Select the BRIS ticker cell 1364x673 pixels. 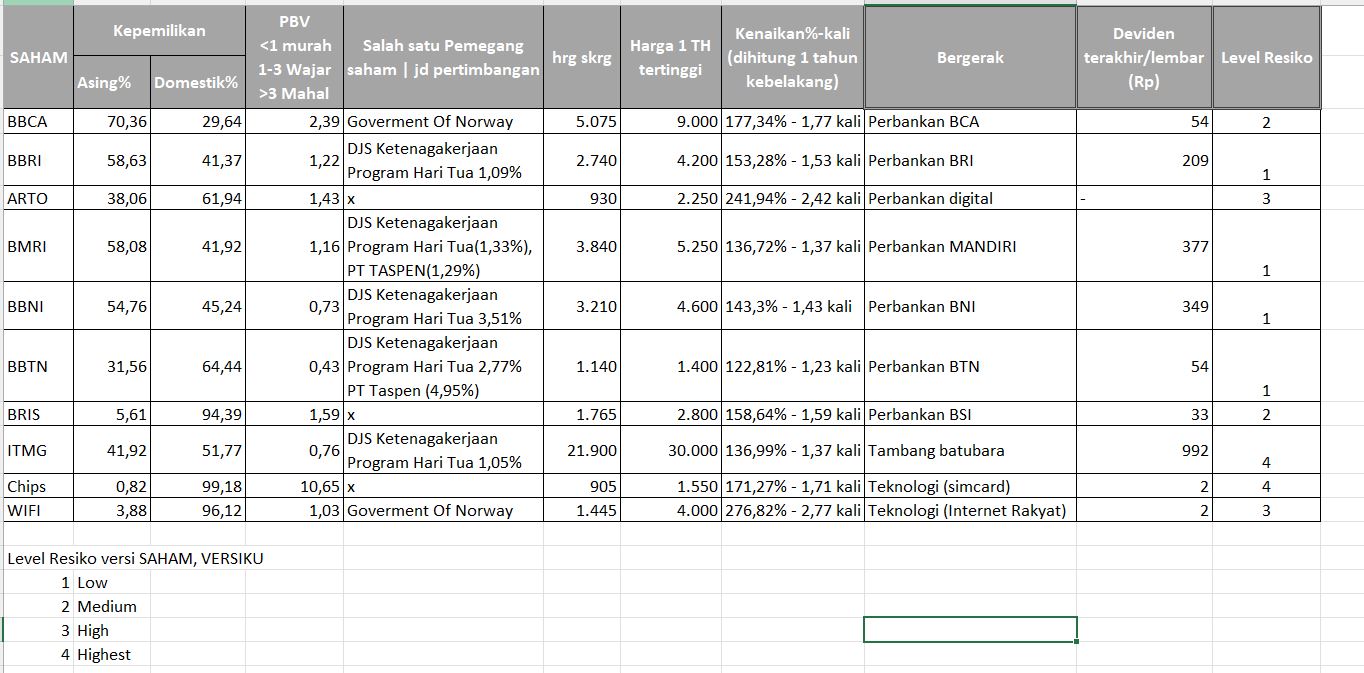(38, 414)
